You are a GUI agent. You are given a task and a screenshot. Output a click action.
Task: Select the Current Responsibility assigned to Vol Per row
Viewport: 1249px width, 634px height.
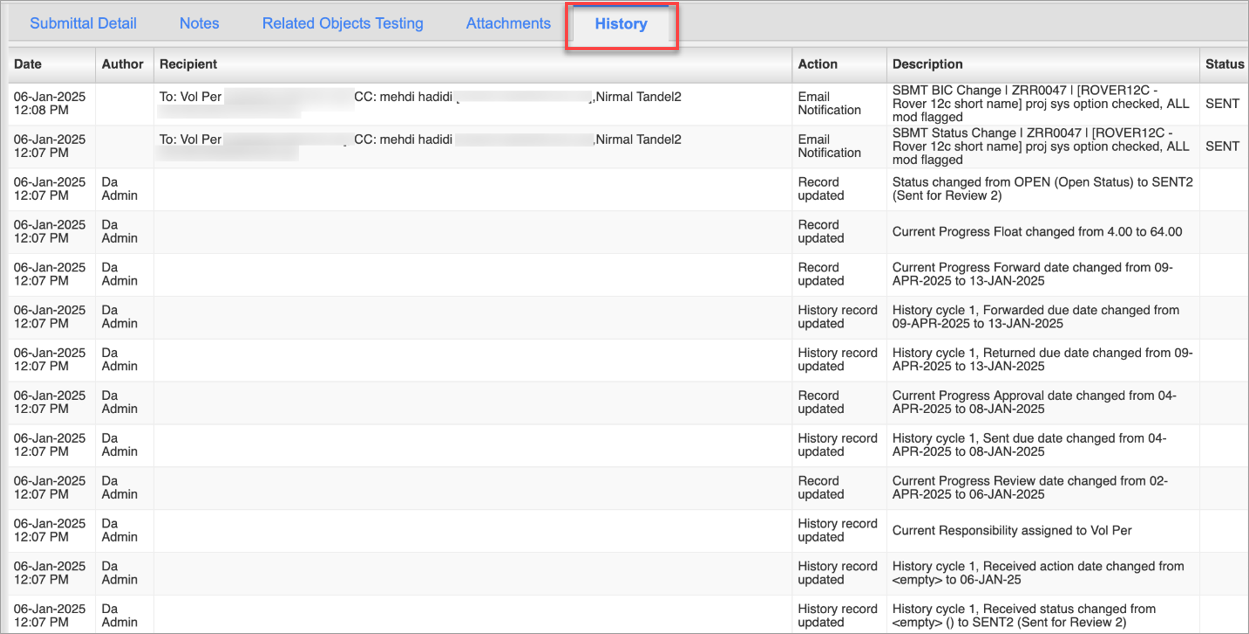[626, 530]
